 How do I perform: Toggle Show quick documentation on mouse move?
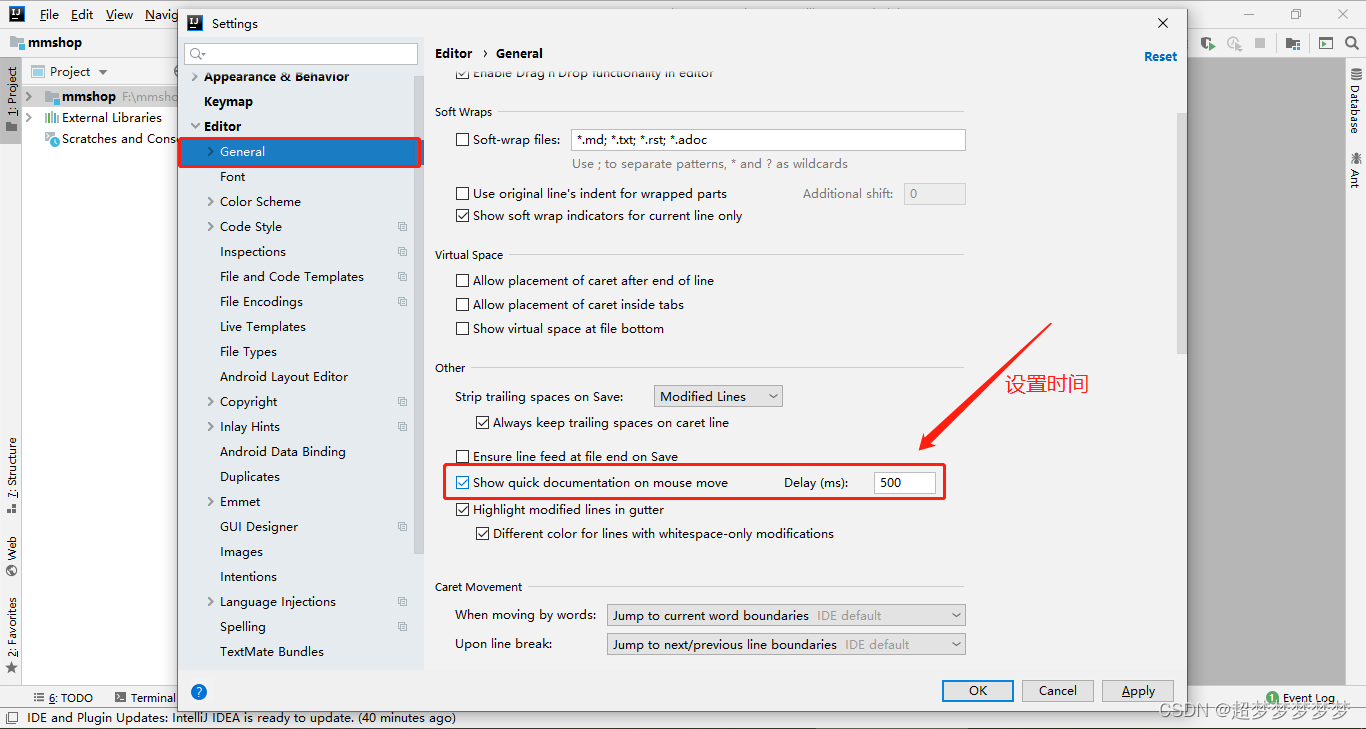click(462, 483)
